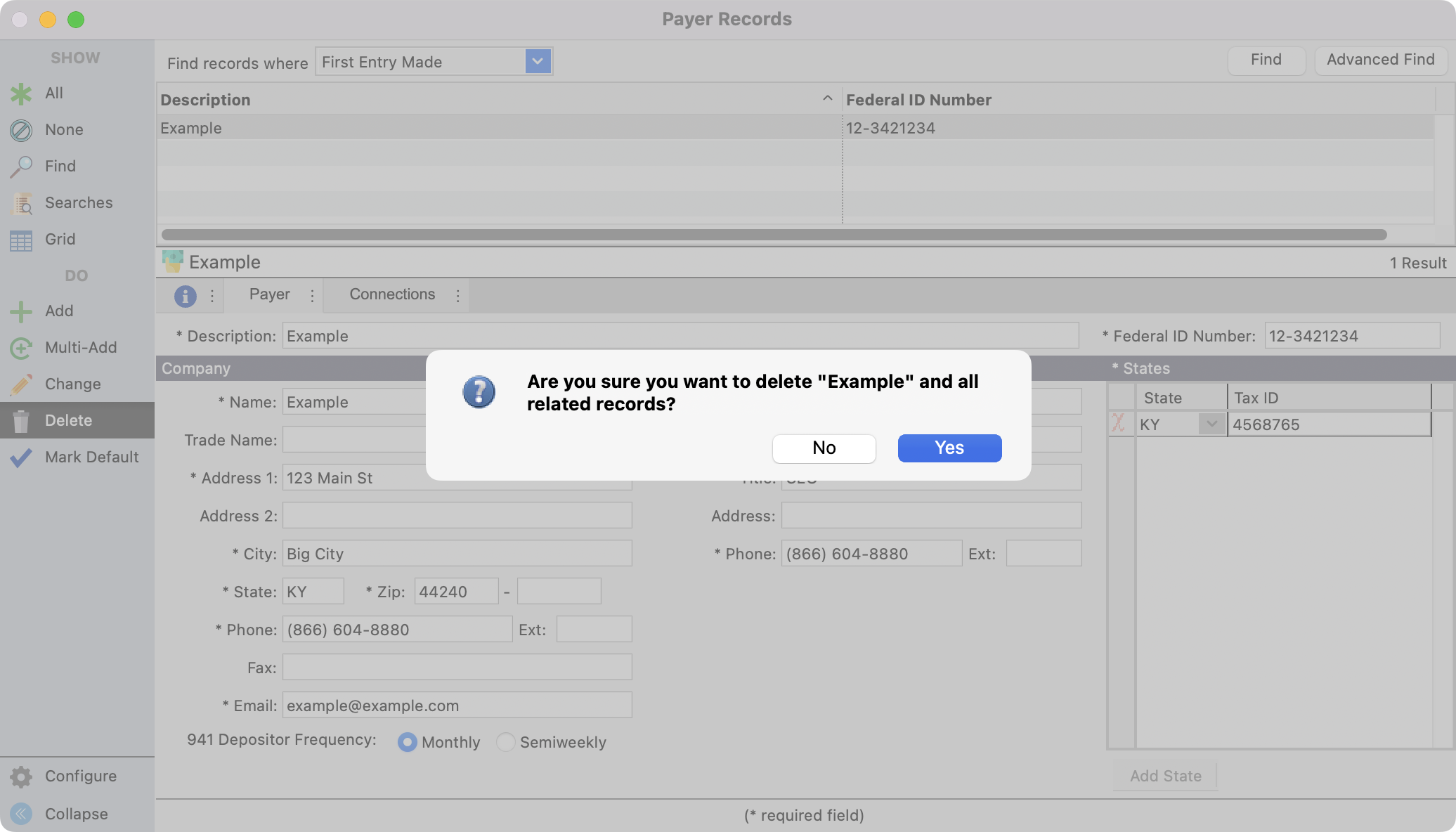Click the blue info icon tab
The image size is (1456, 832).
coord(185,296)
